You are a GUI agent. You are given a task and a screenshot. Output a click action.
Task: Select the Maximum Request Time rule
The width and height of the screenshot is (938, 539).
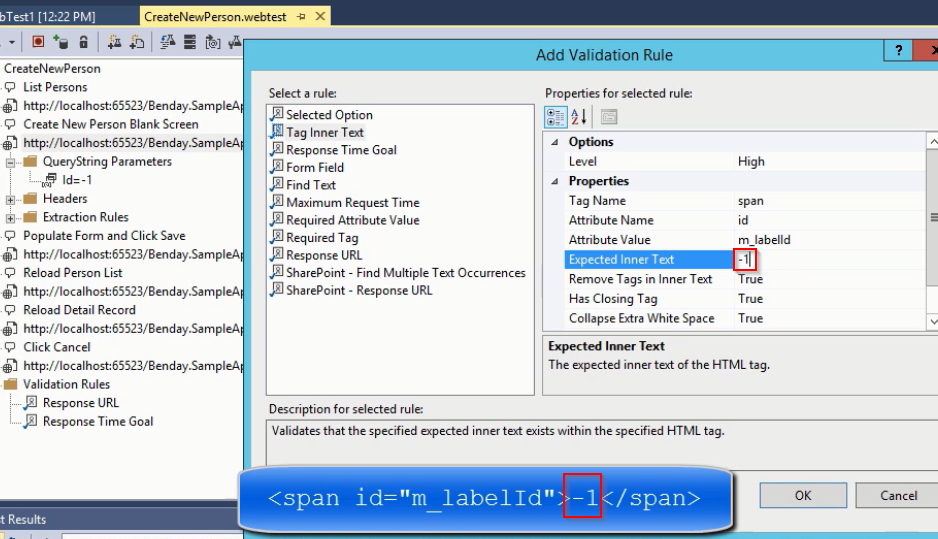point(352,203)
